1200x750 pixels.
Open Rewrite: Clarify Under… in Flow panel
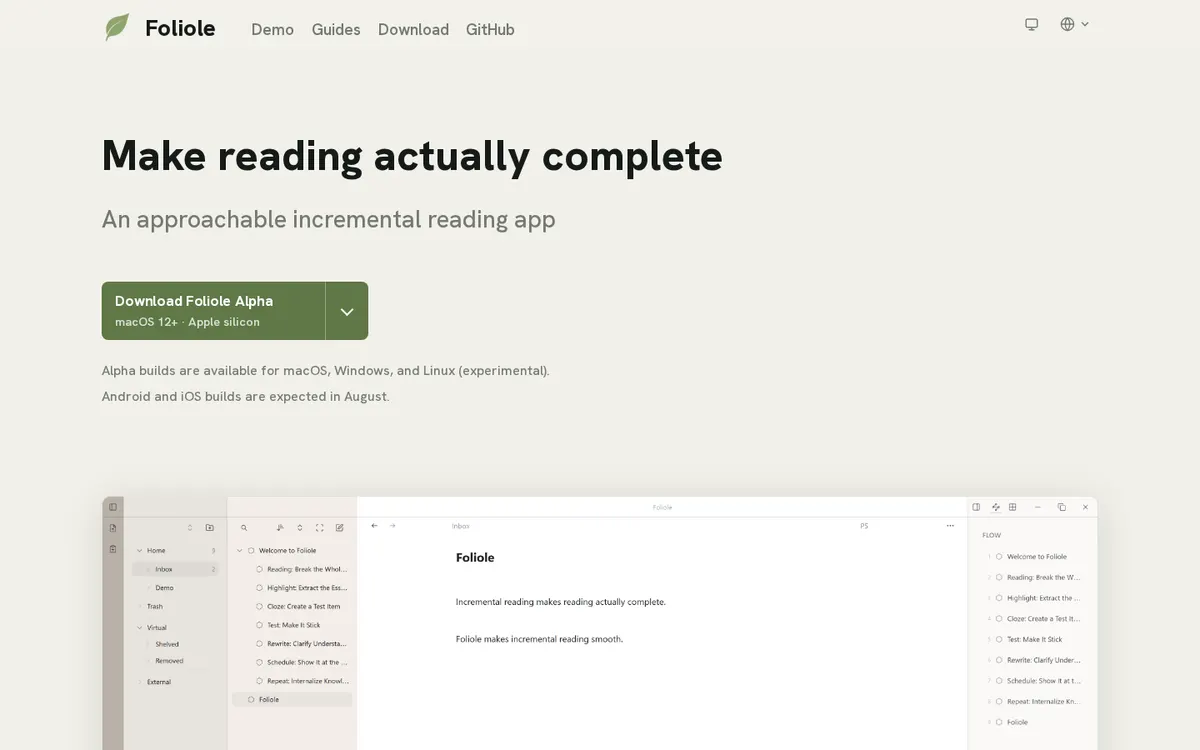click(x=1044, y=660)
